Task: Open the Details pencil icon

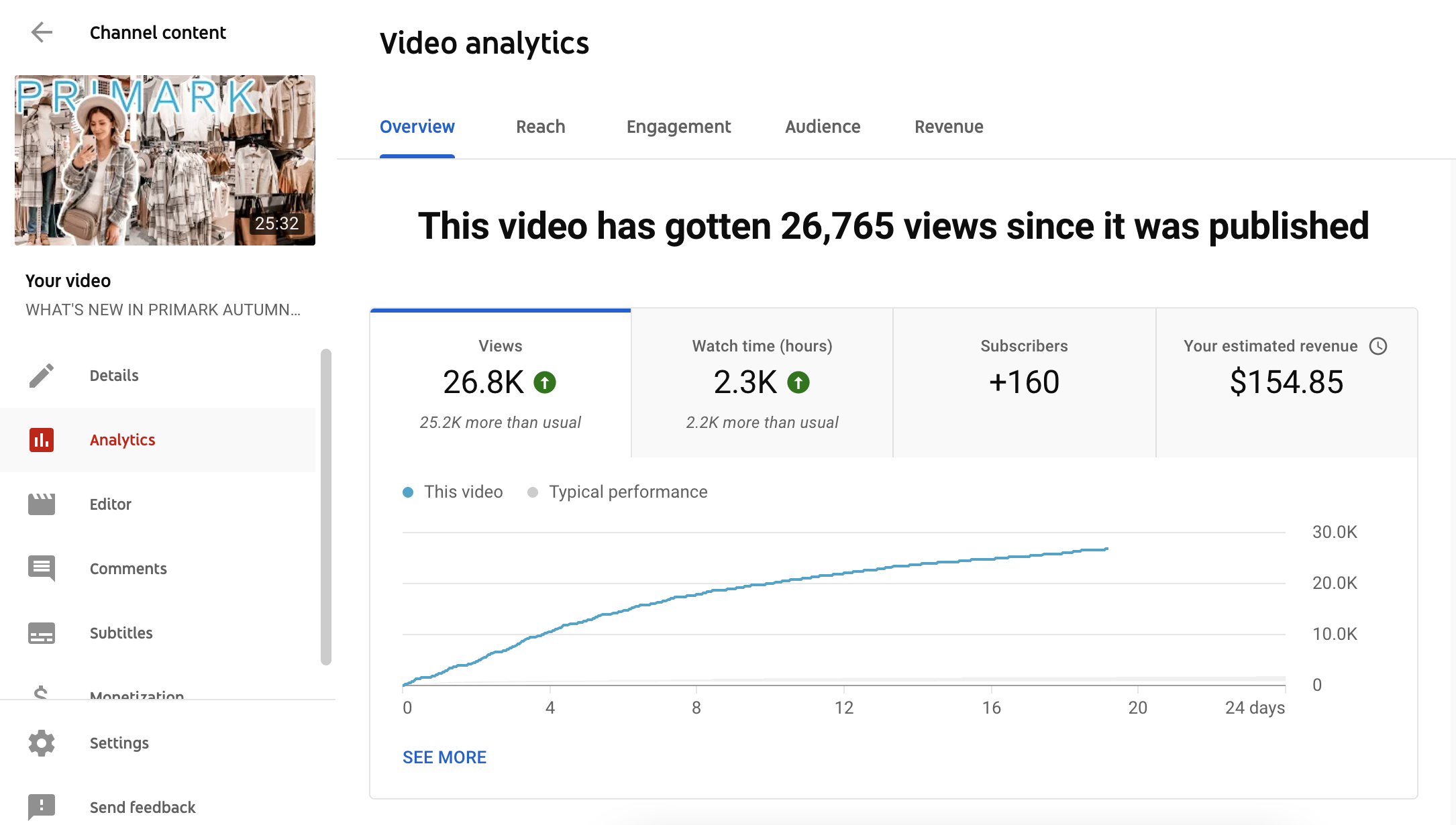Action: [42, 376]
